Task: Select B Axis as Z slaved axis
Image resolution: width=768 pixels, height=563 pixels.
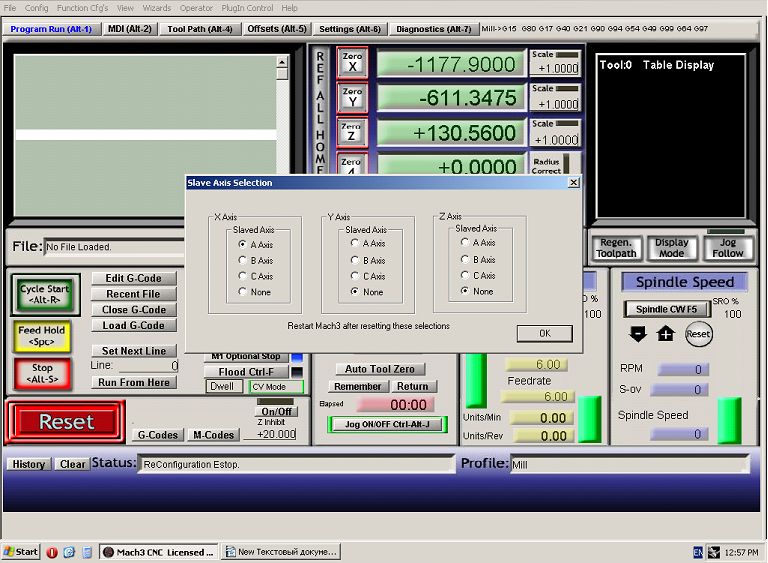Action: coord(465,259)
